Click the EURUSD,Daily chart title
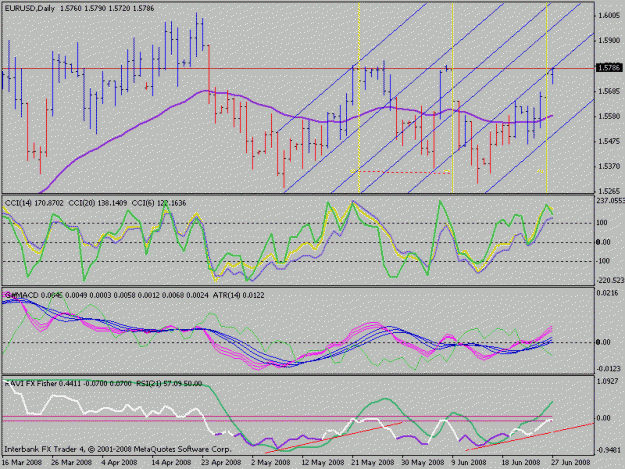625x469 pixels. pyautogui.click(x=29, y=8)
